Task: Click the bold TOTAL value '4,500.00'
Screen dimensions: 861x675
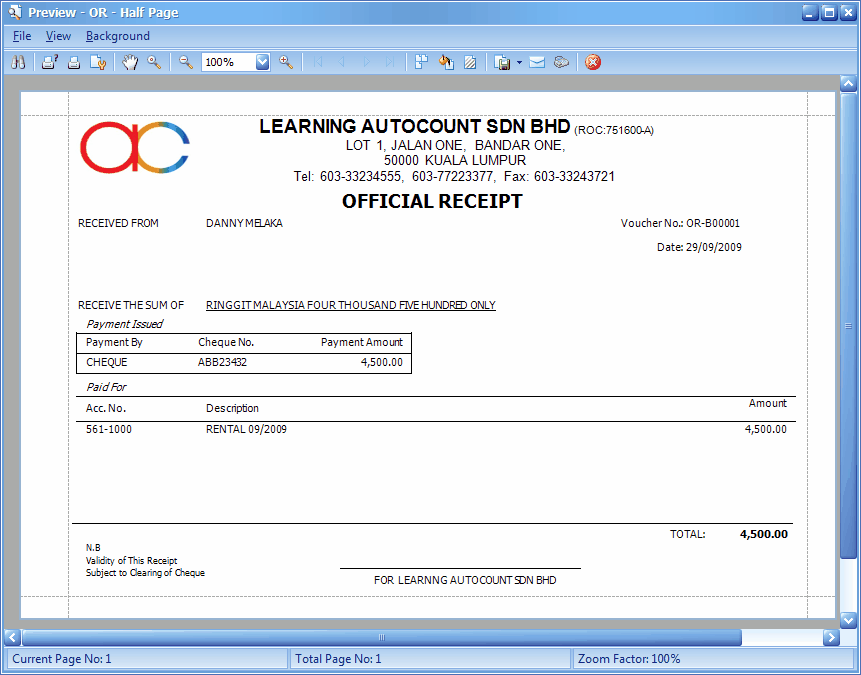Action: click(764, 534)
